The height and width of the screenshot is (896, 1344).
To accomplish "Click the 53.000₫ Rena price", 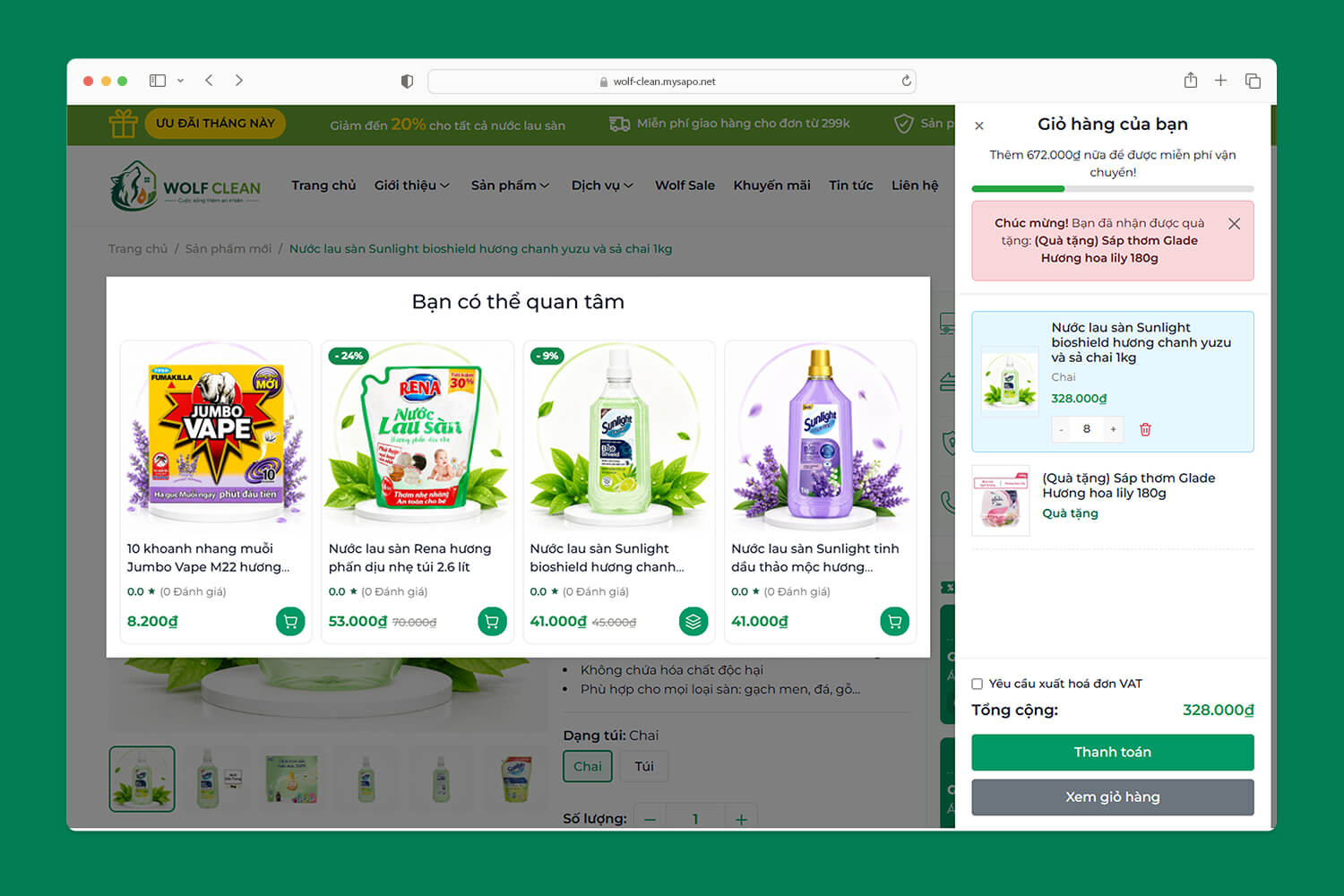I will (x=358, y=621).
